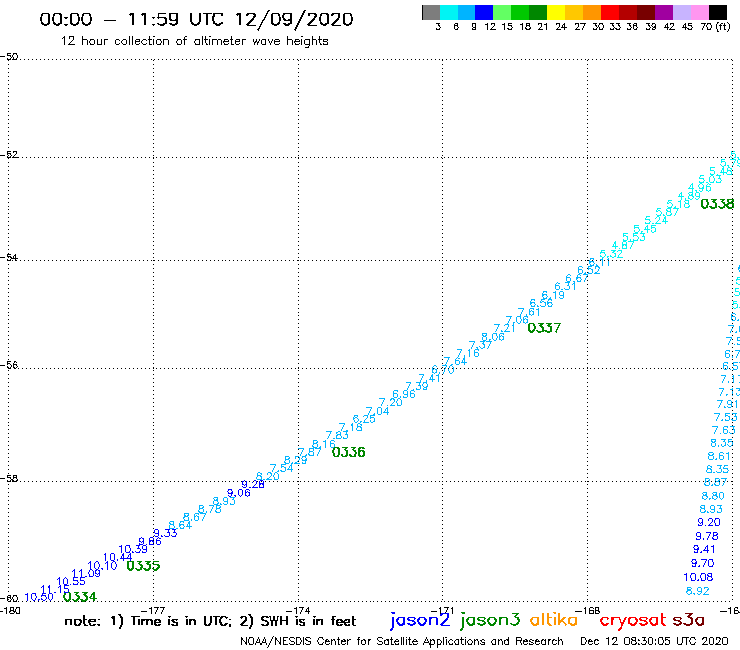Click the gray swatch in the legend
The height and width of the screenshot is (650, 740).
point(431,12)
